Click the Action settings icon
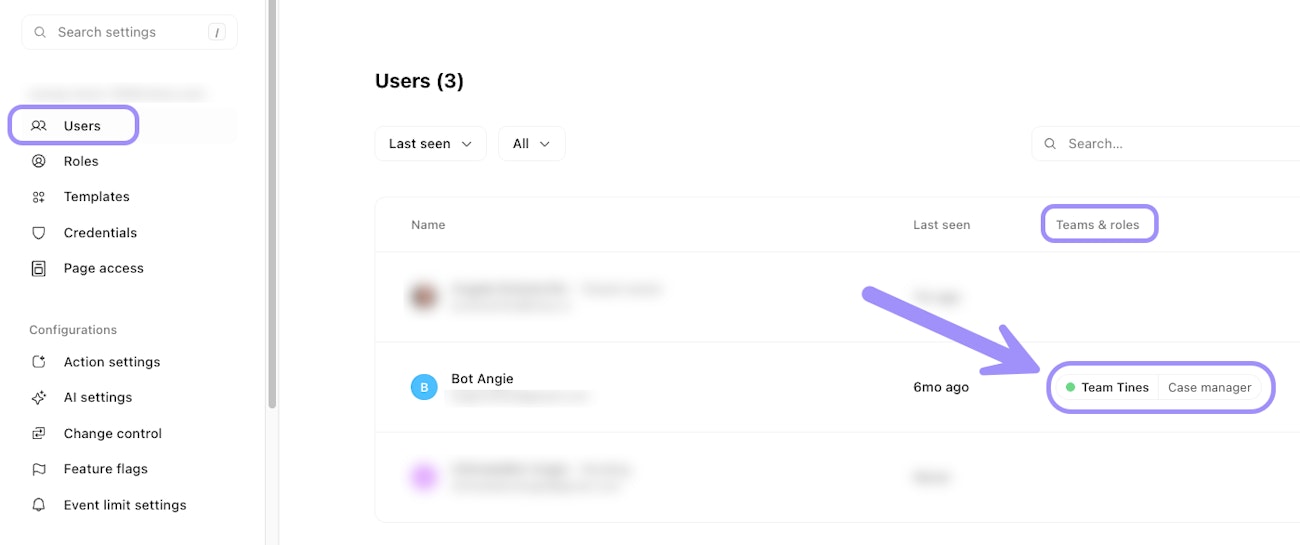The image size is (1300, 545). tap(39, 362)
